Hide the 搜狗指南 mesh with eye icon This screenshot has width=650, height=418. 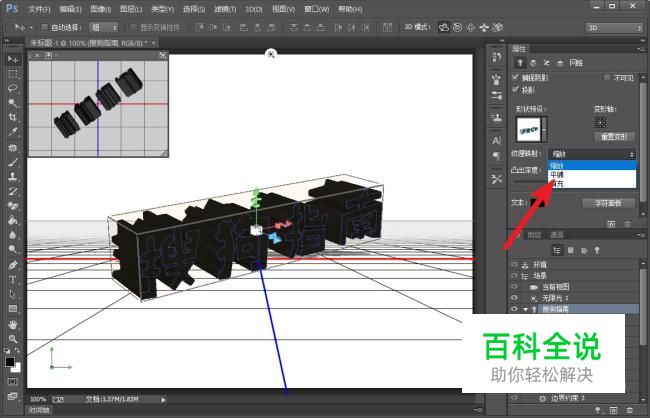tap(514, 309)
